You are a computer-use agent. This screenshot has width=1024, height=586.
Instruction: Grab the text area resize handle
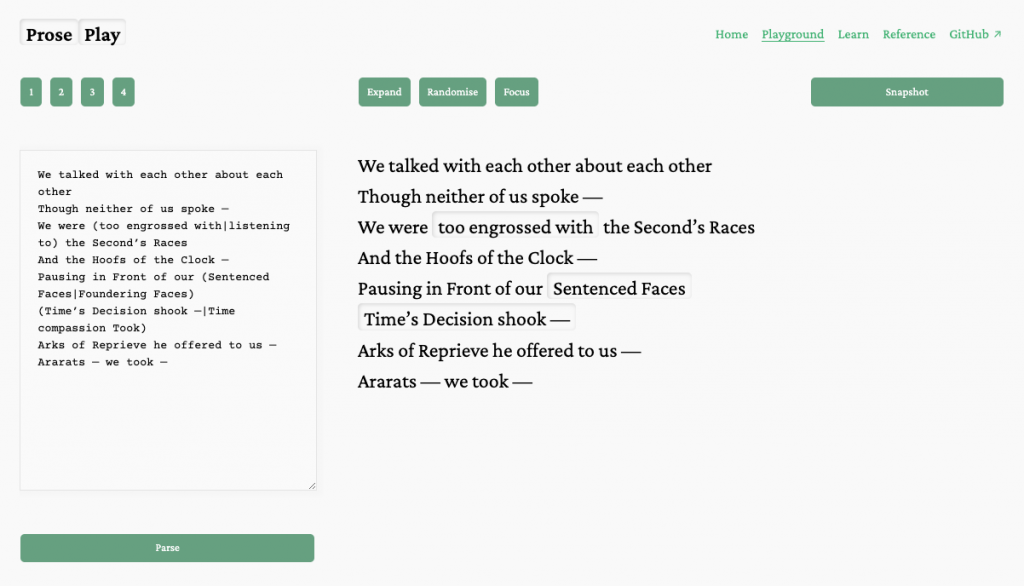(312, 485)
